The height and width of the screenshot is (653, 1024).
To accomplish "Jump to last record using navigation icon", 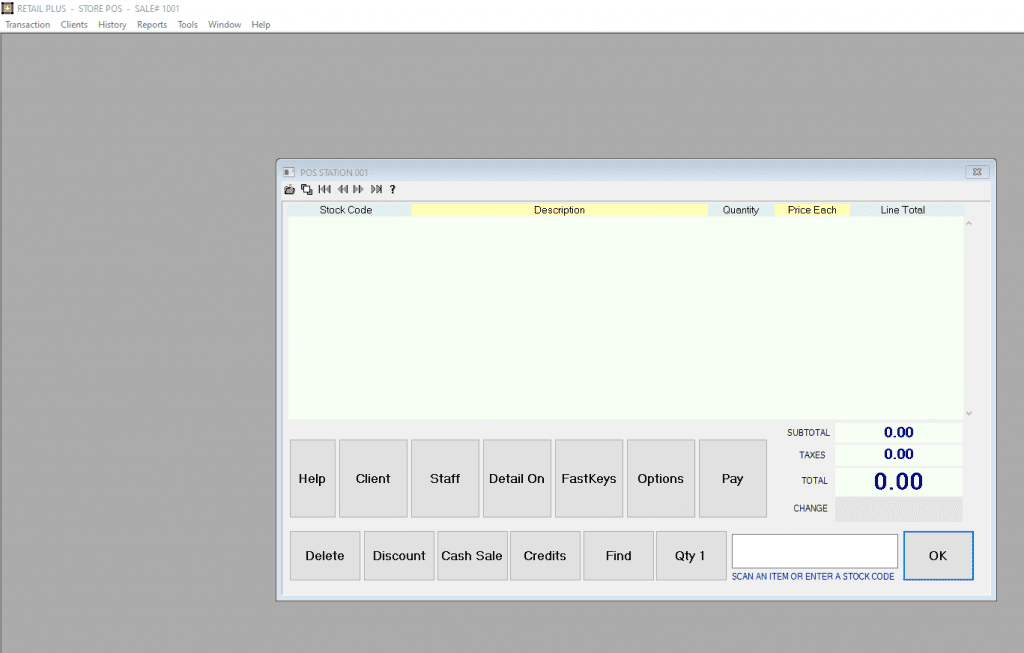I will pos(377,189).
